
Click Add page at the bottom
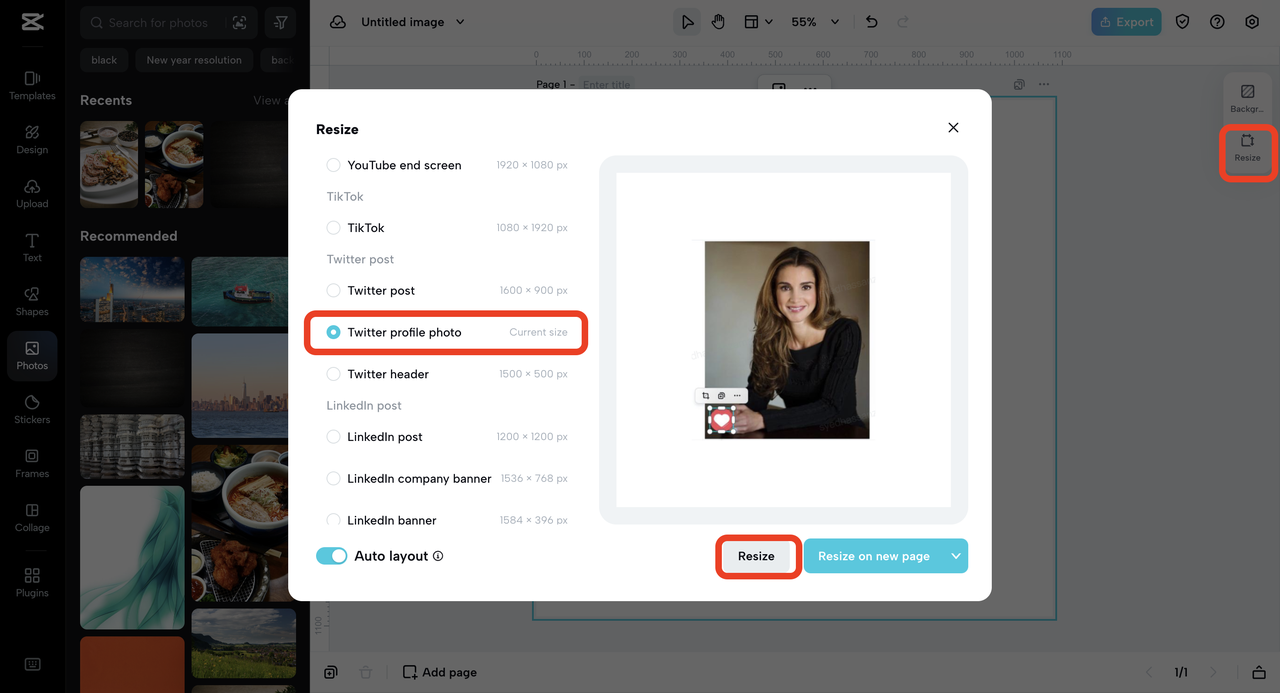[x=439, y=672]
